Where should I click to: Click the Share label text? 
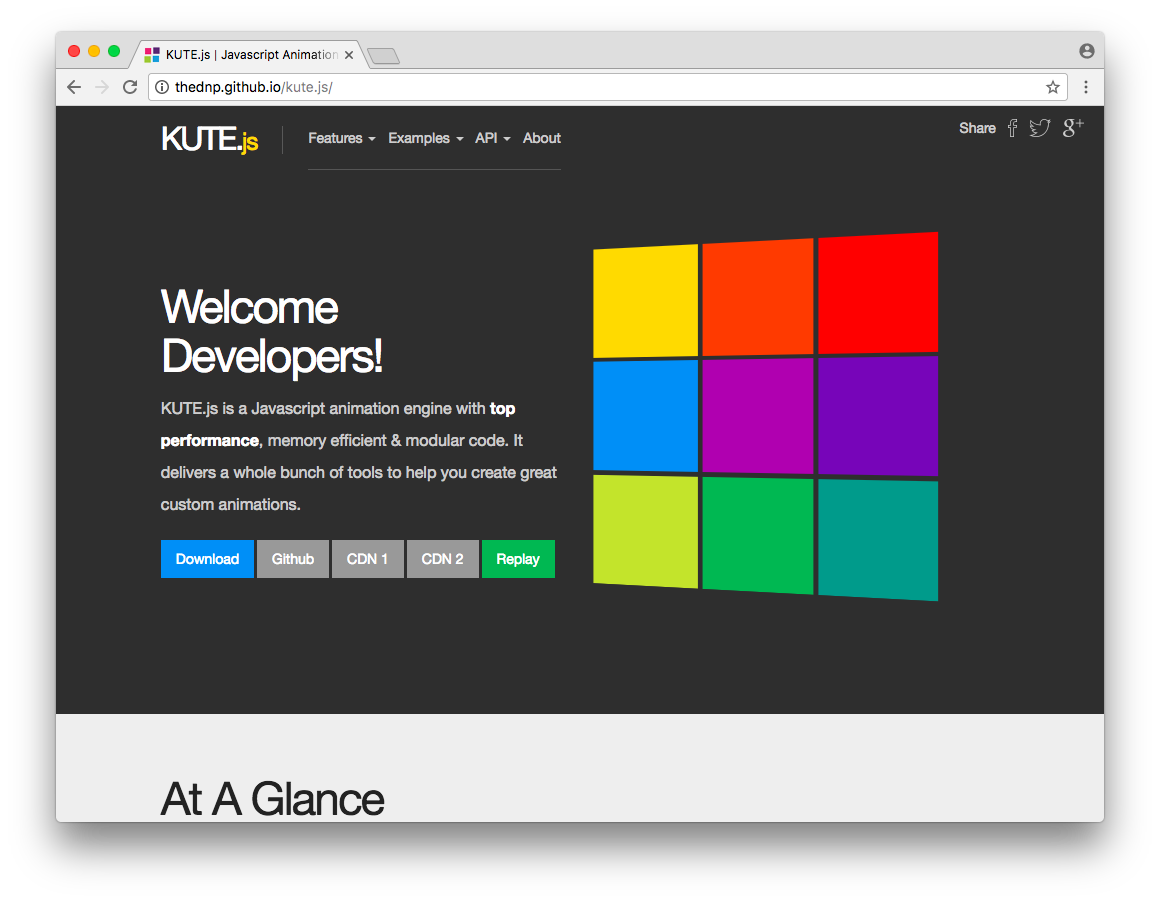977,128
